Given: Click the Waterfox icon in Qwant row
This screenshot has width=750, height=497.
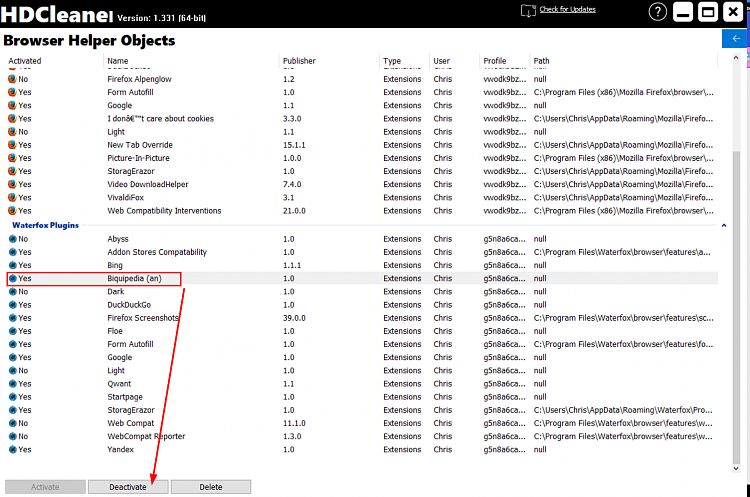Looking at the screenshot, I should (13, 384).
